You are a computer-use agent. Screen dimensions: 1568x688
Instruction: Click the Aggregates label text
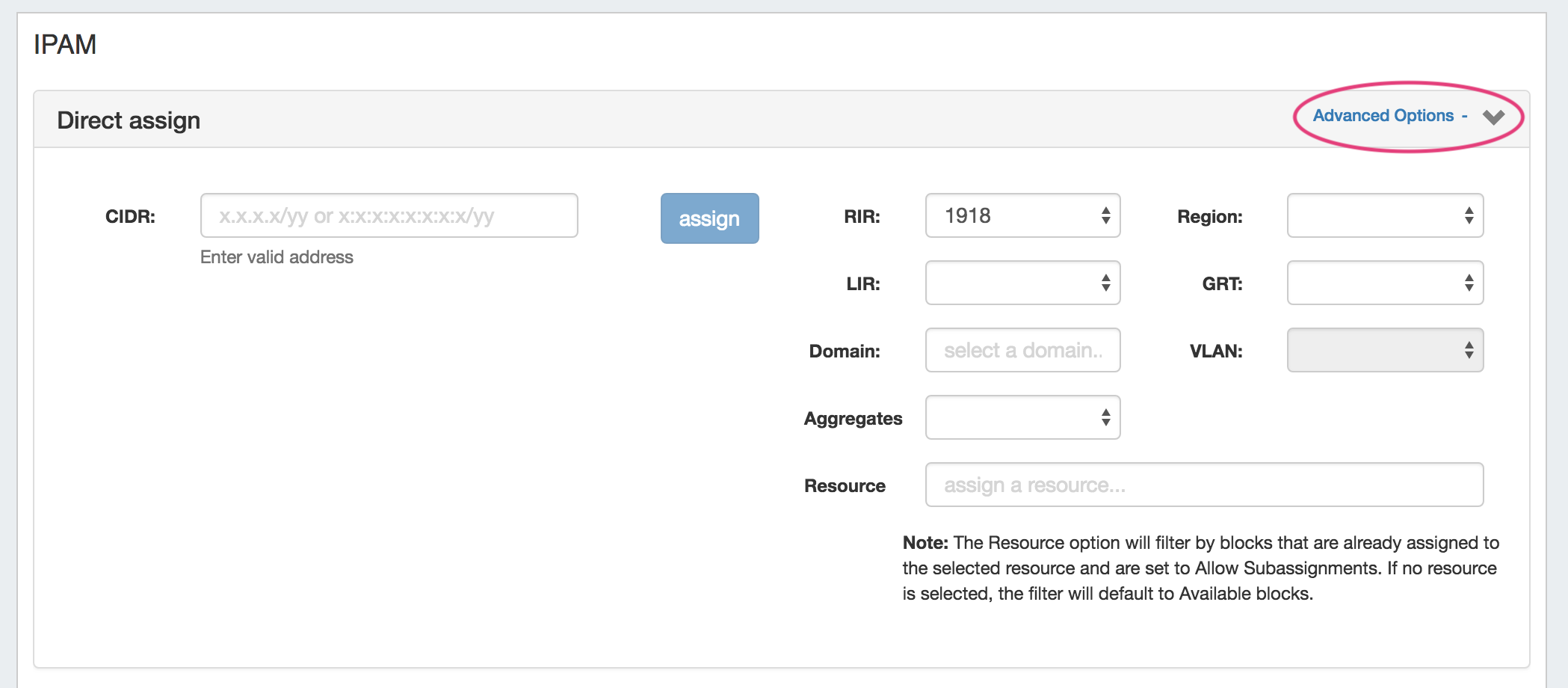853,419
